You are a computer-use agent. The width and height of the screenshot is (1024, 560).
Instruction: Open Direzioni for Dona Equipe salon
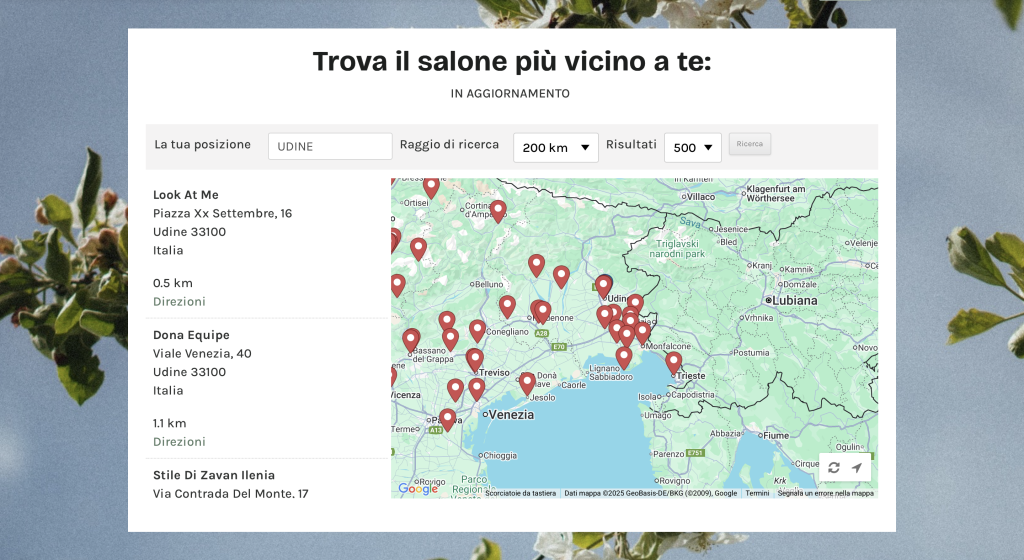tap(179, 441)
